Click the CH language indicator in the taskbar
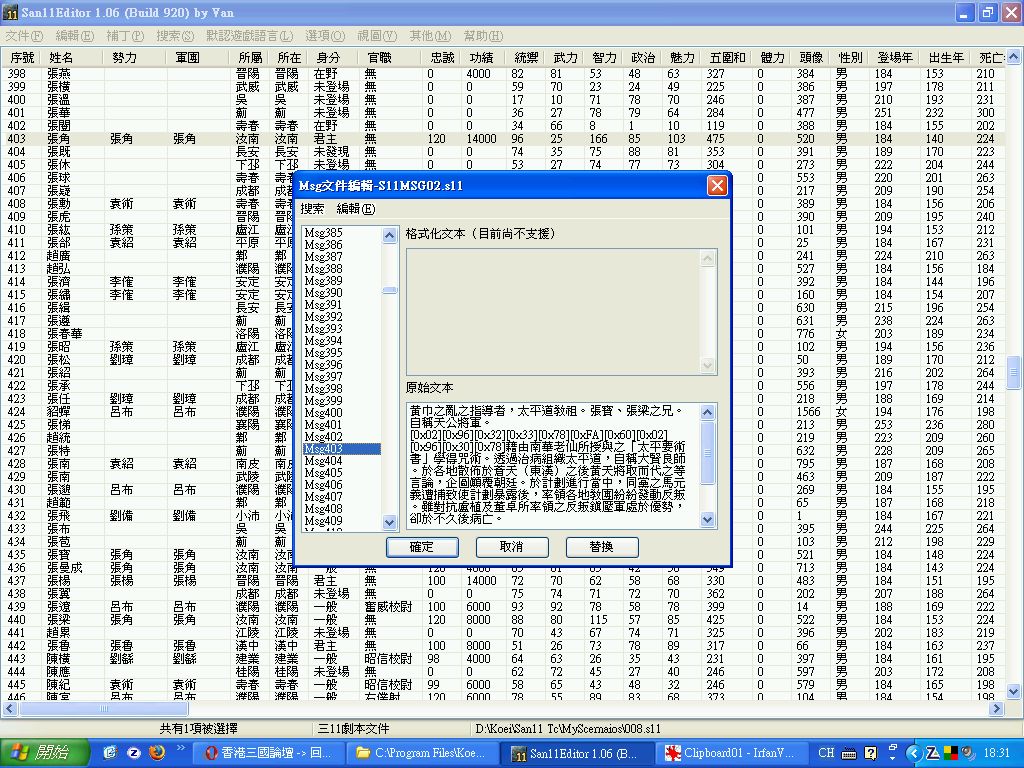The width and height of the screenshot is (1024, 768). (826, 753)
